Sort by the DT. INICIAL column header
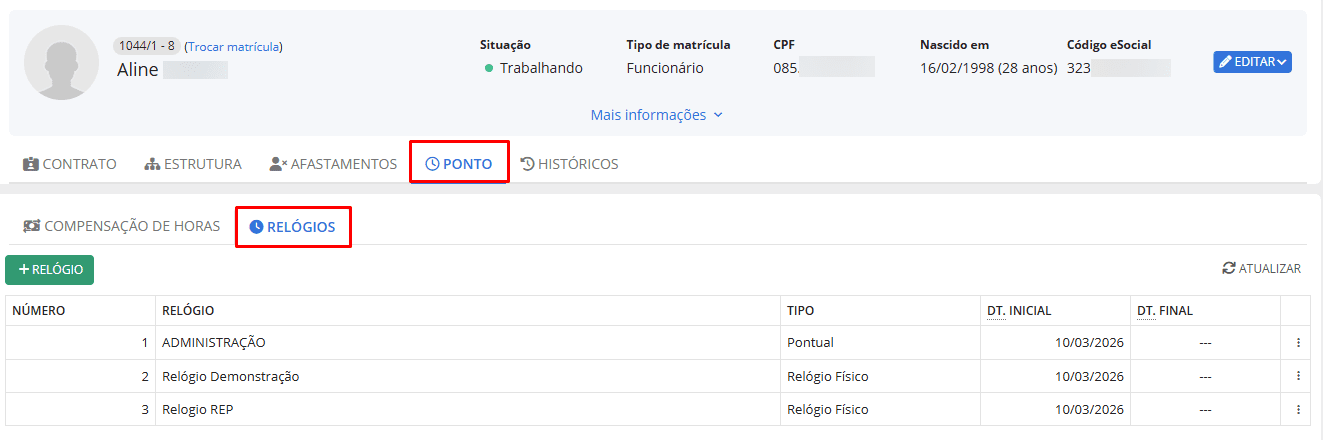The height and width of the screenshot is (440, 1323). pos(1019,311)
